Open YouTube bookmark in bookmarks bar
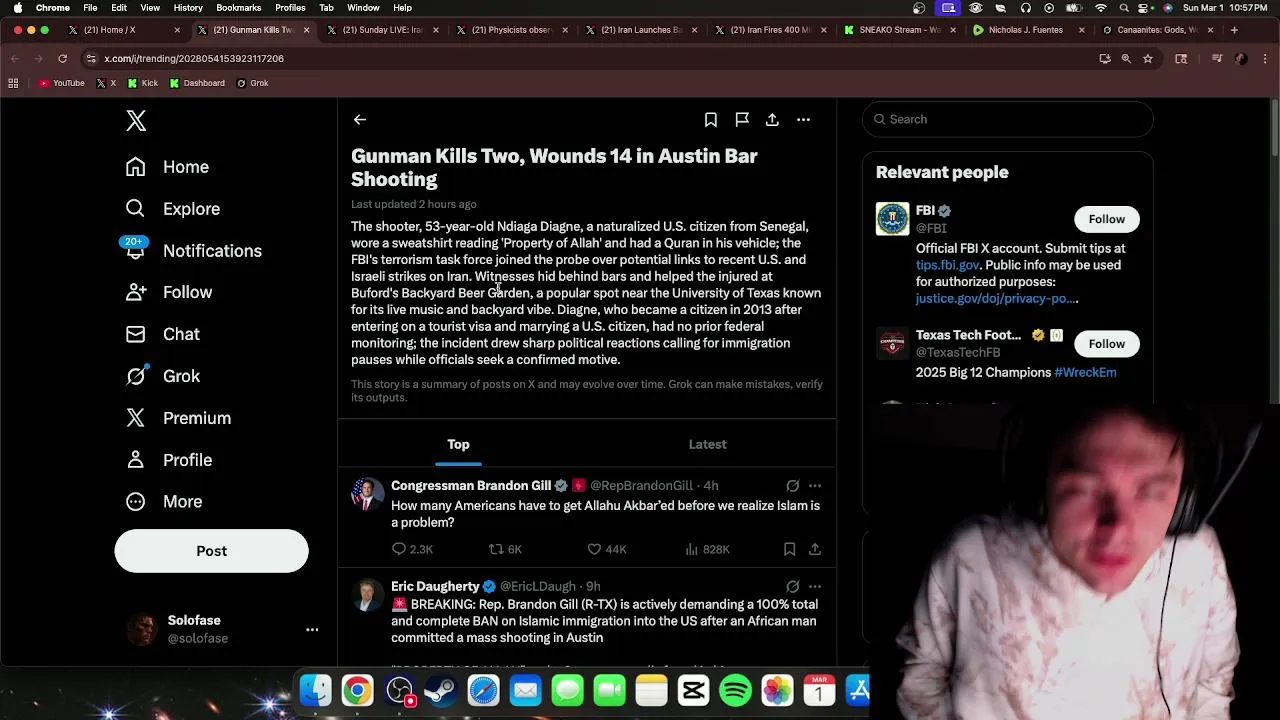 coord(61,83)
